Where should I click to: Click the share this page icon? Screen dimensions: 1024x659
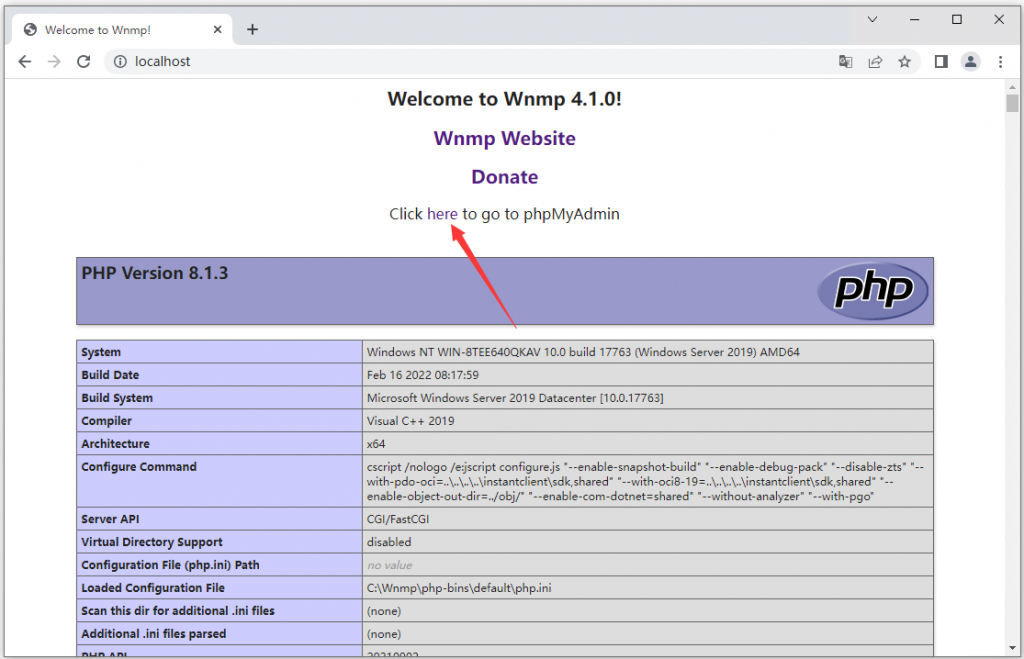click(875, 61)
